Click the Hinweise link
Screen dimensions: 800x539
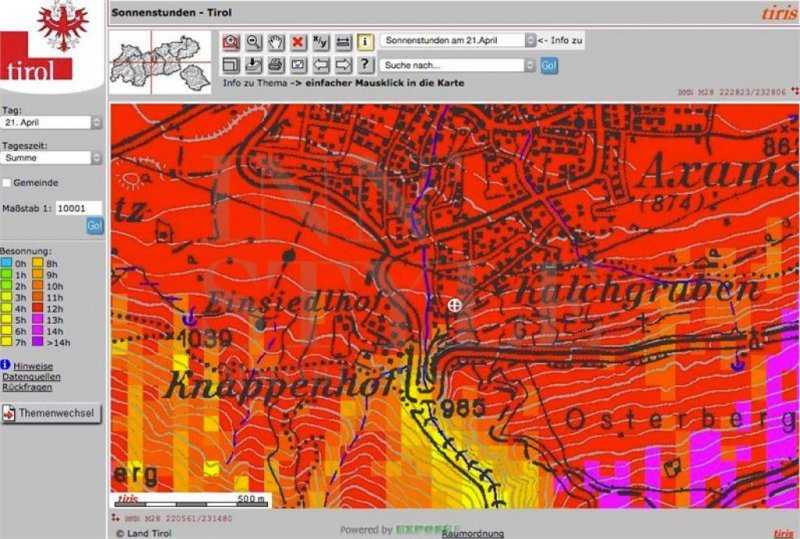point(35,366)
